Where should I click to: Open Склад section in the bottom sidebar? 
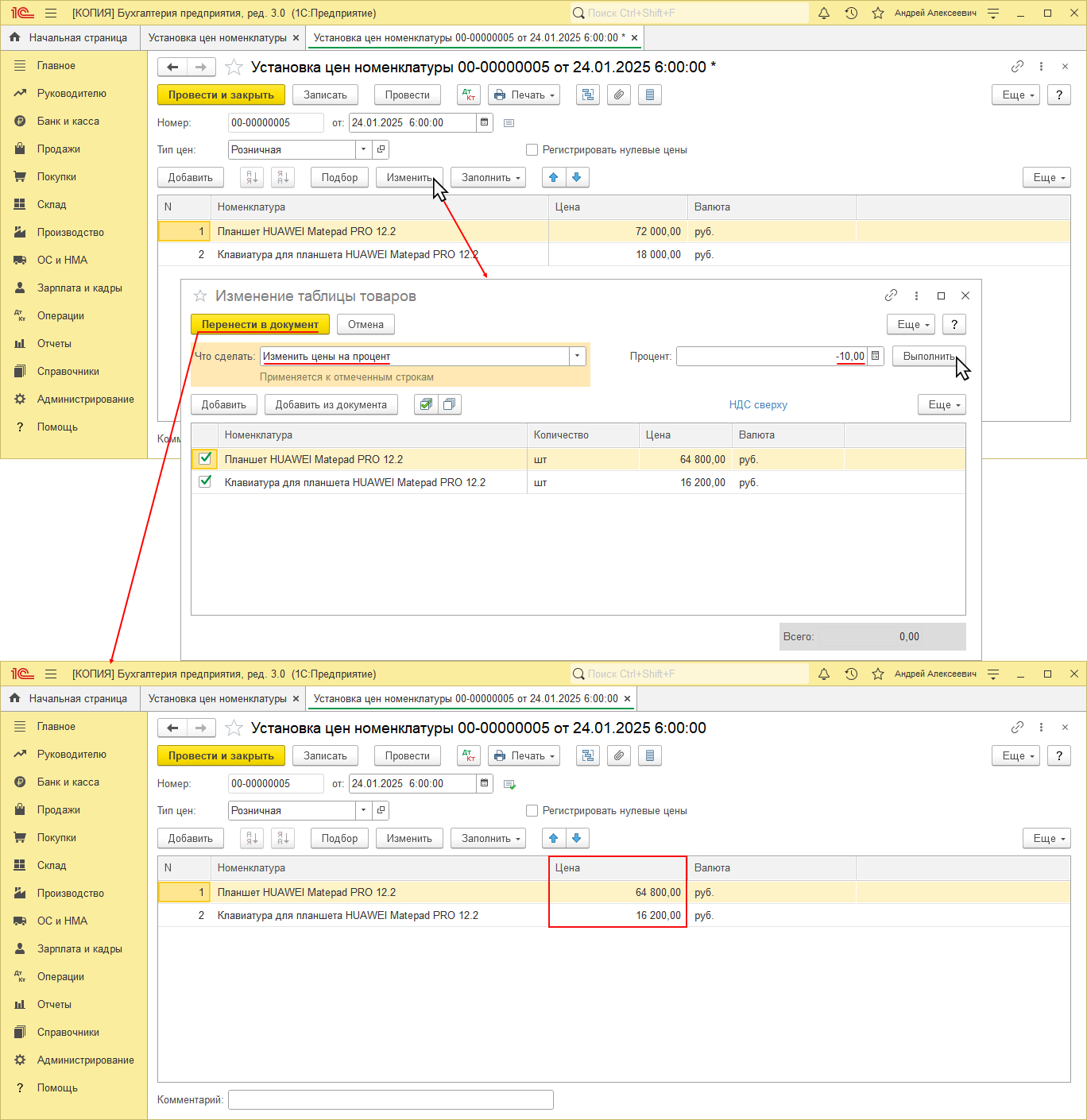point(52,865)
